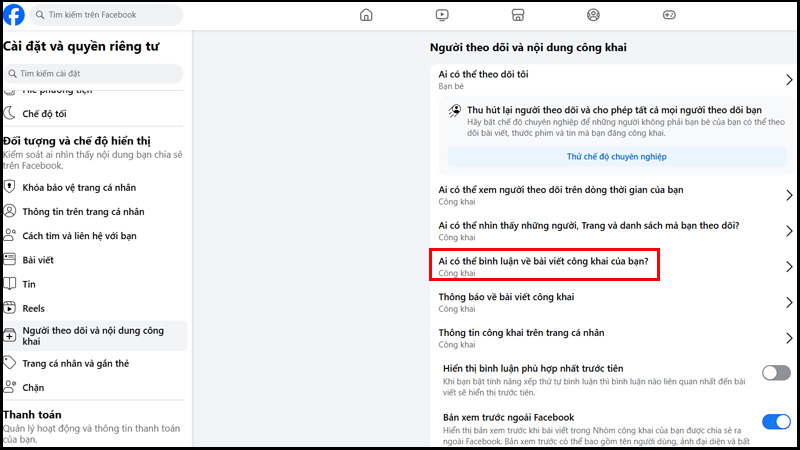Disable Bản xem trước ngoài Facebook switch
This screenshot has height=450, width=800.
pyautogui.click(x=775, y=421)
